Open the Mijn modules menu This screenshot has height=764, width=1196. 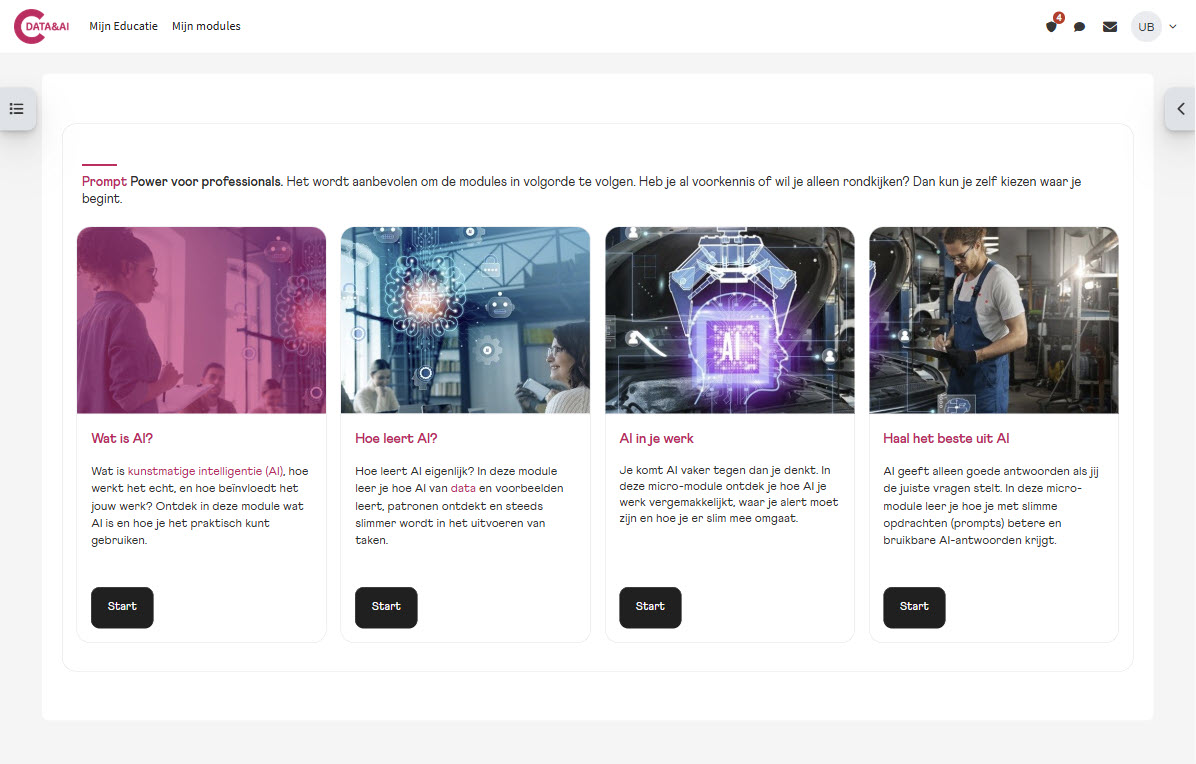pos(206,26)
